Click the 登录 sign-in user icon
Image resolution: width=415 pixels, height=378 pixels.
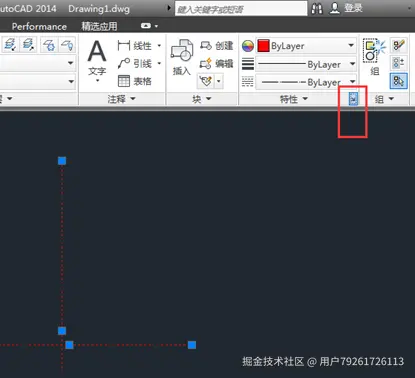tap(335, 8)
